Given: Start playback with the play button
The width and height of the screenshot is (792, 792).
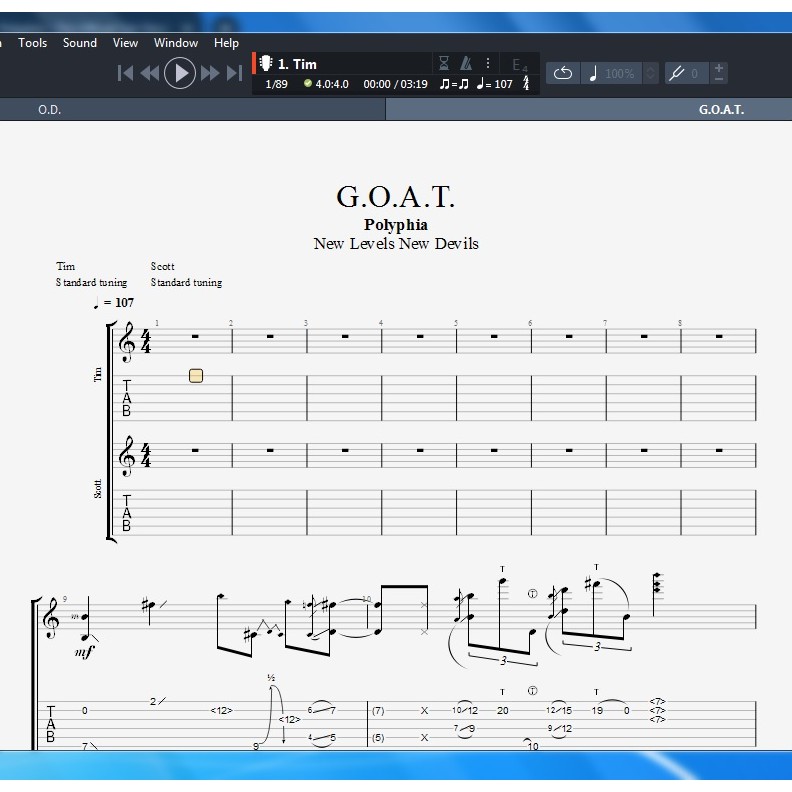Looking at the screenshot, I should 179,73.
